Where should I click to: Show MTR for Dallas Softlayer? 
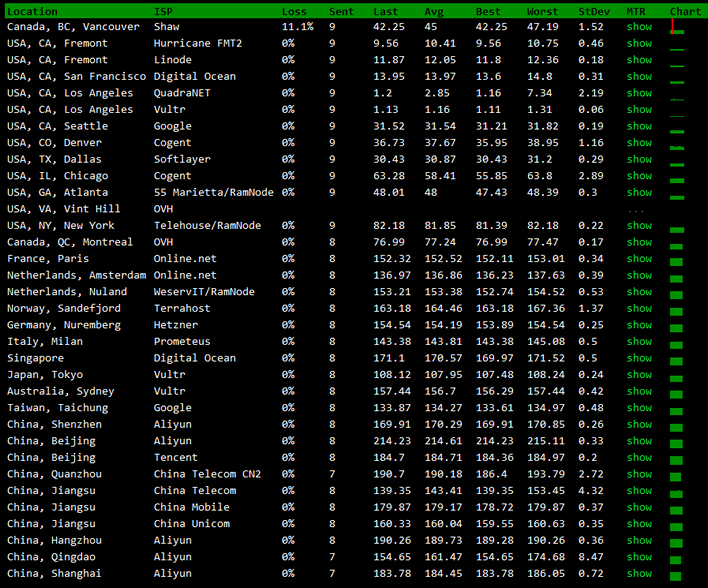(639, 159)
